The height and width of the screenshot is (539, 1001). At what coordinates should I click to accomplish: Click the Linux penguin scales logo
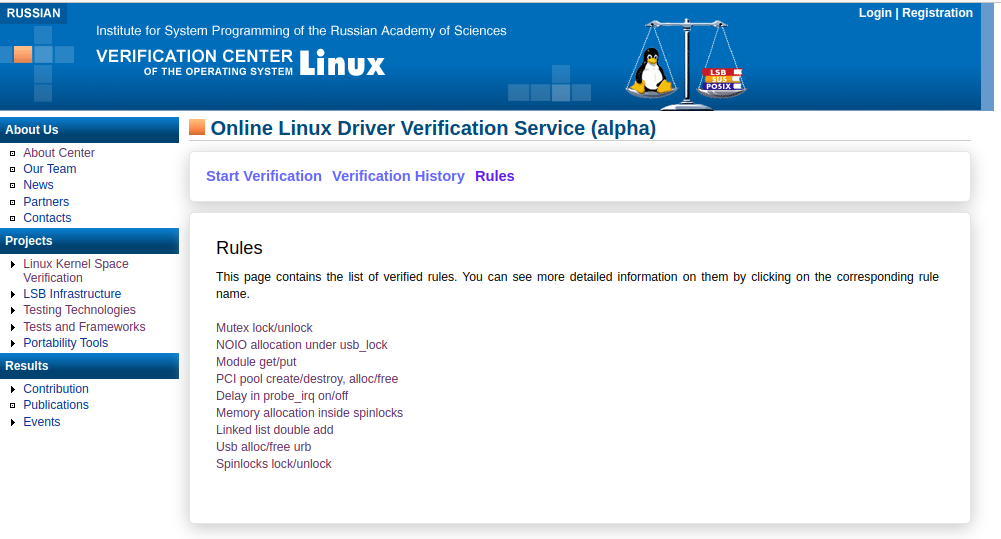[686, 64]
